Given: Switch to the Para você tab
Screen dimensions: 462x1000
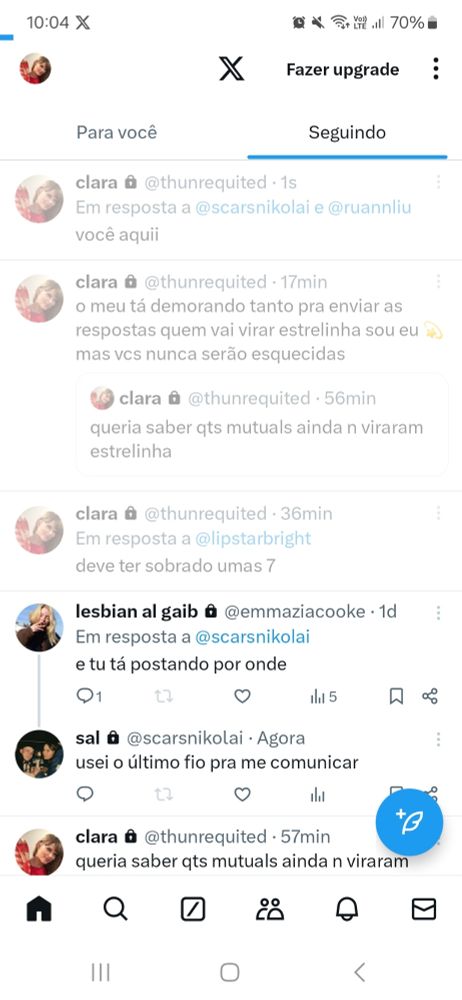Looking at the screenshot, I should 117,133.
